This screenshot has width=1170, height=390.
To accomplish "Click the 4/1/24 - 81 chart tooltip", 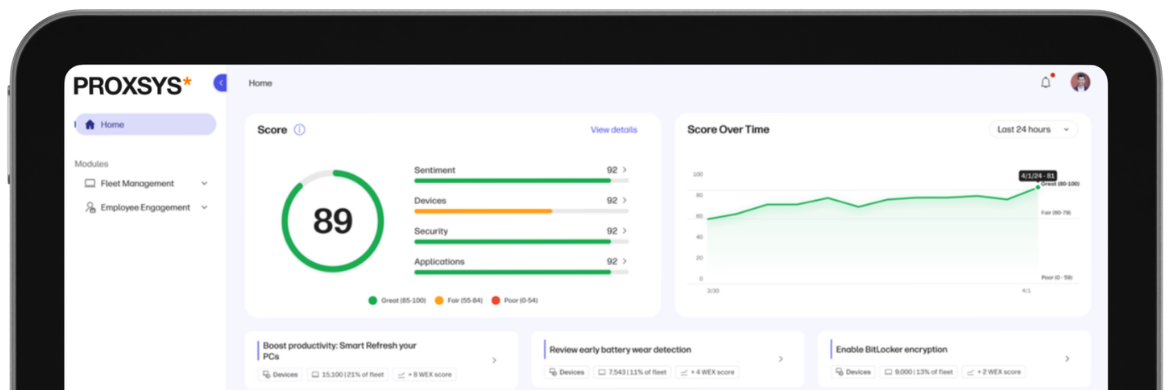I will (1037, 176).
